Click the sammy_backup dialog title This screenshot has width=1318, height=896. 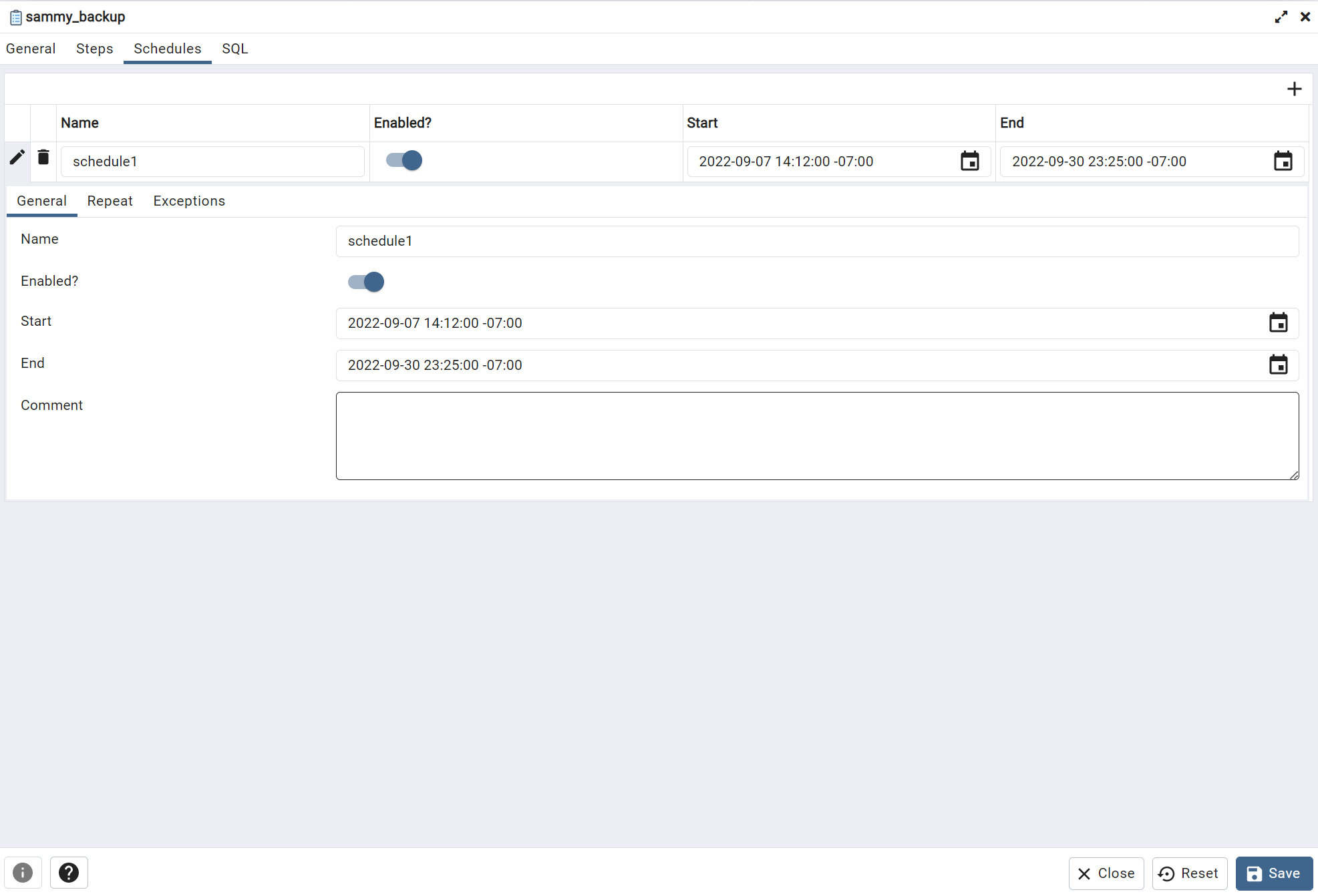tap(75, 17)
